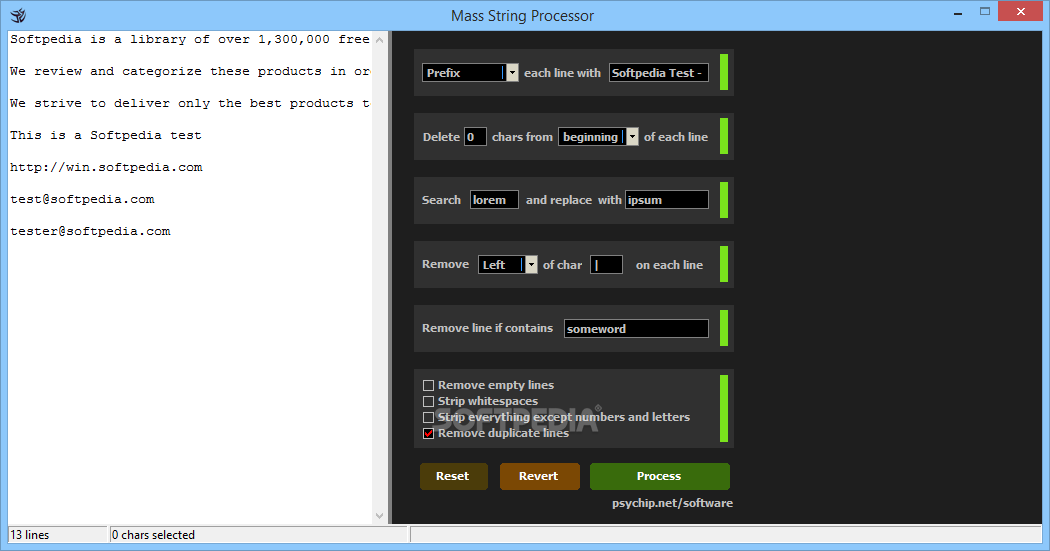Run the Process button
1050x551 pixels.
click(660, 476)
